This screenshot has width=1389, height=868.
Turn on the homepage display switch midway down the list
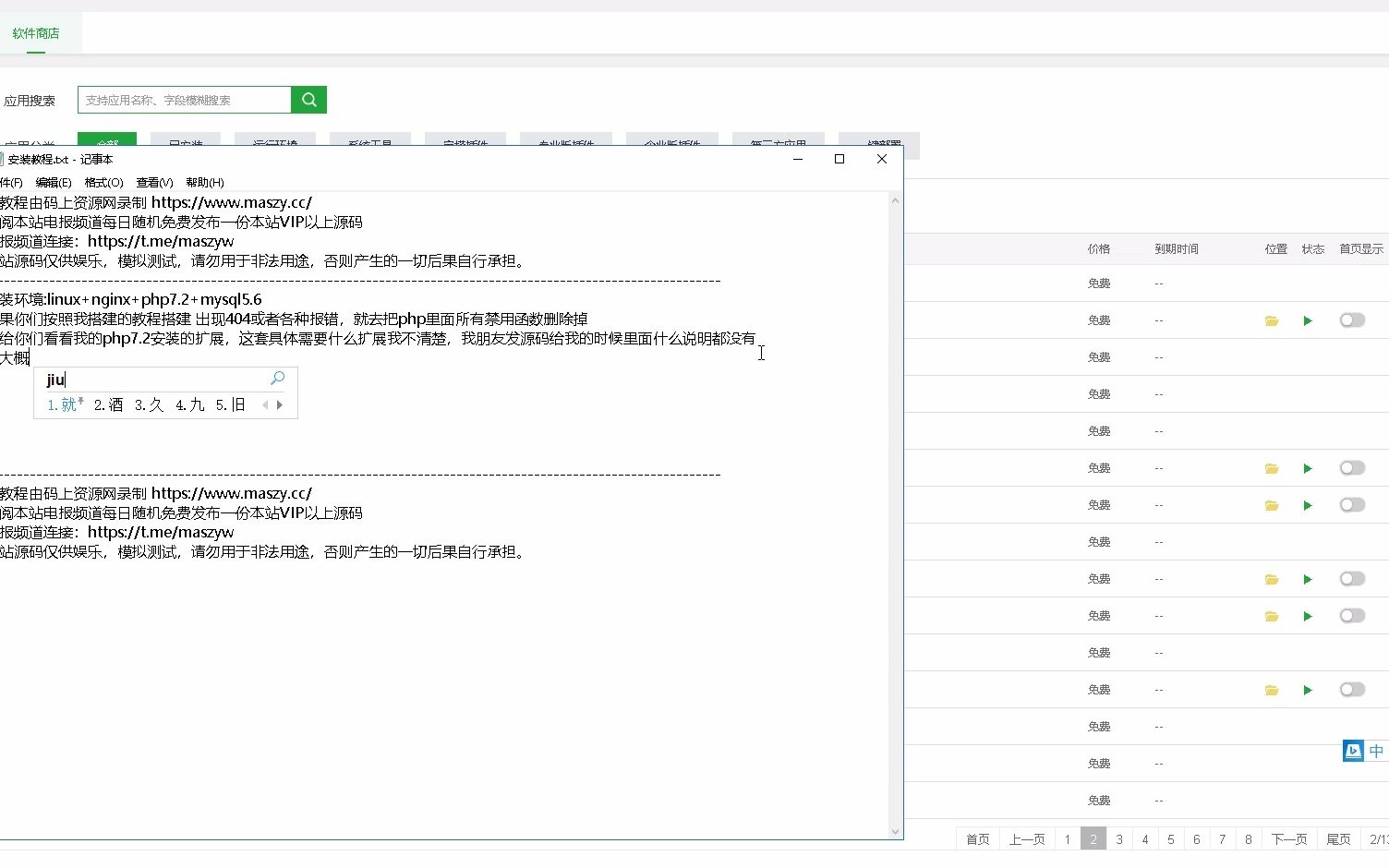(1352, 578)
